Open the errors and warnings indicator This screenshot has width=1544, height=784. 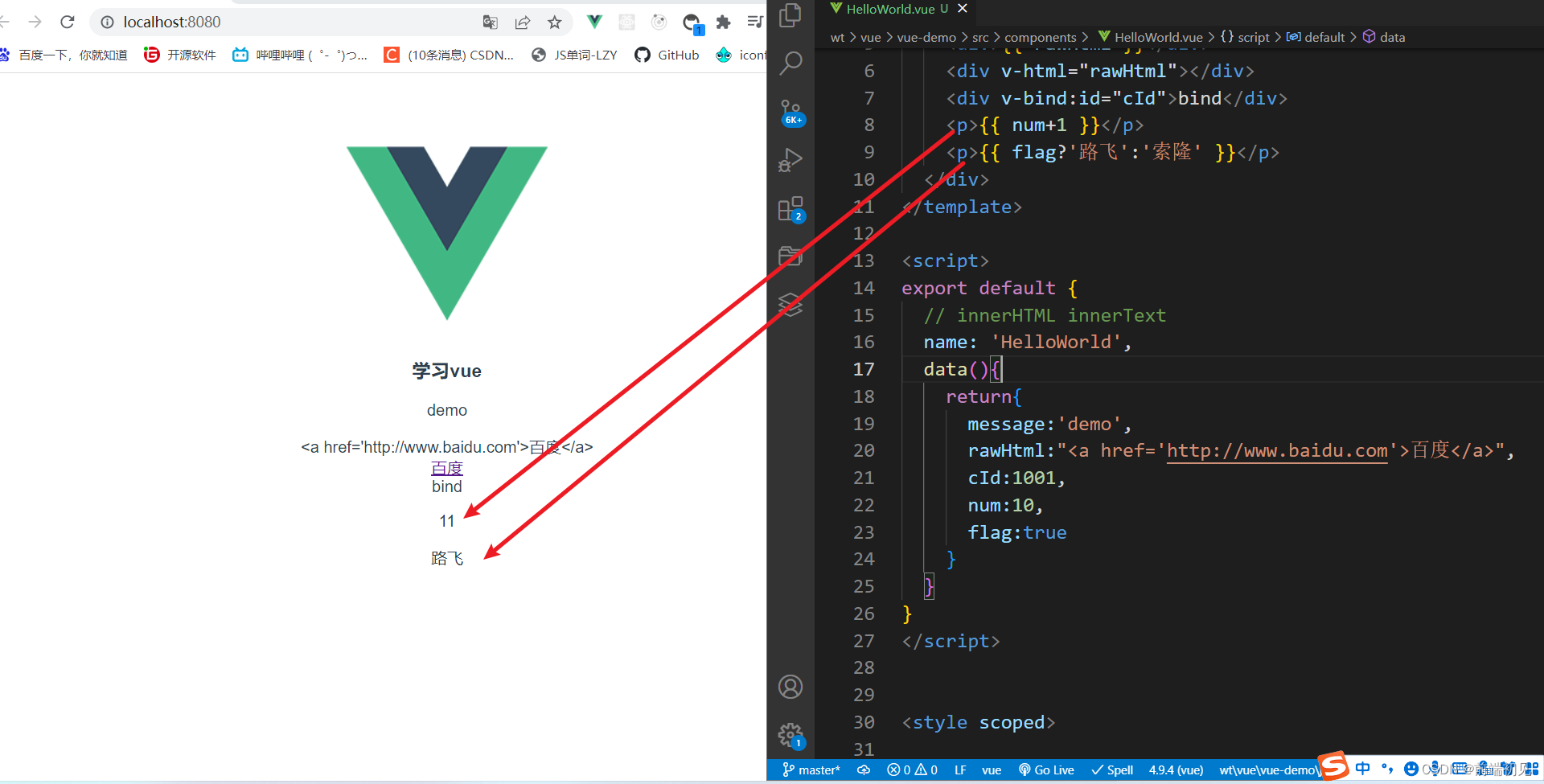[x=912, y=770]
